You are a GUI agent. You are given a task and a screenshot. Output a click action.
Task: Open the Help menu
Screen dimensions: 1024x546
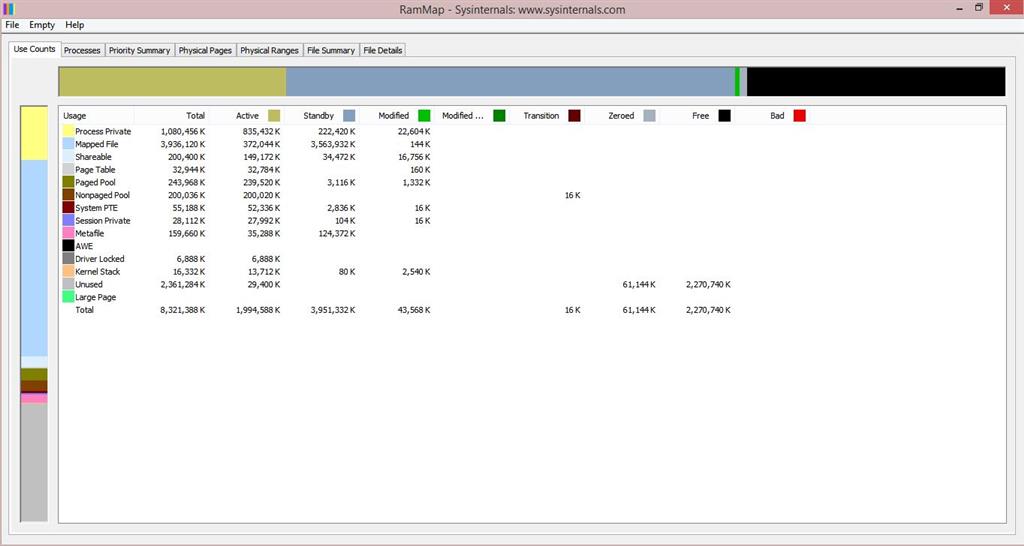point(74,25)
